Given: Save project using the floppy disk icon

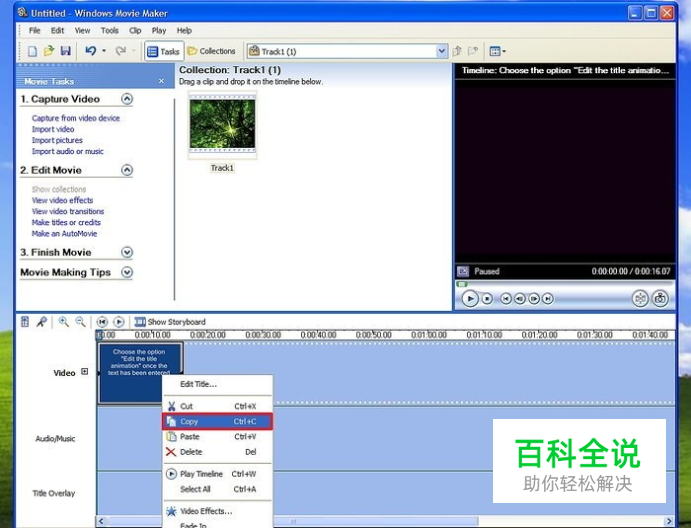Looking at the screenshot, I should pos(66,51).
